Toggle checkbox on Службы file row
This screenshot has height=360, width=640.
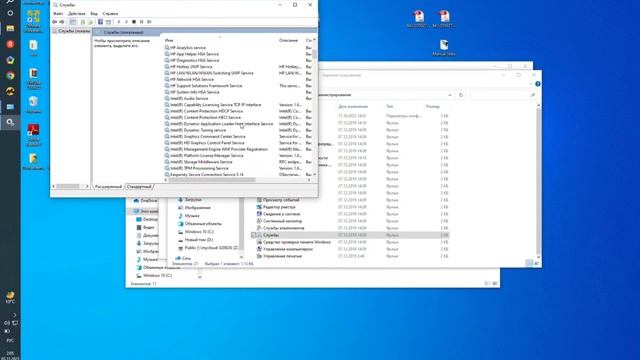(253, 235)
